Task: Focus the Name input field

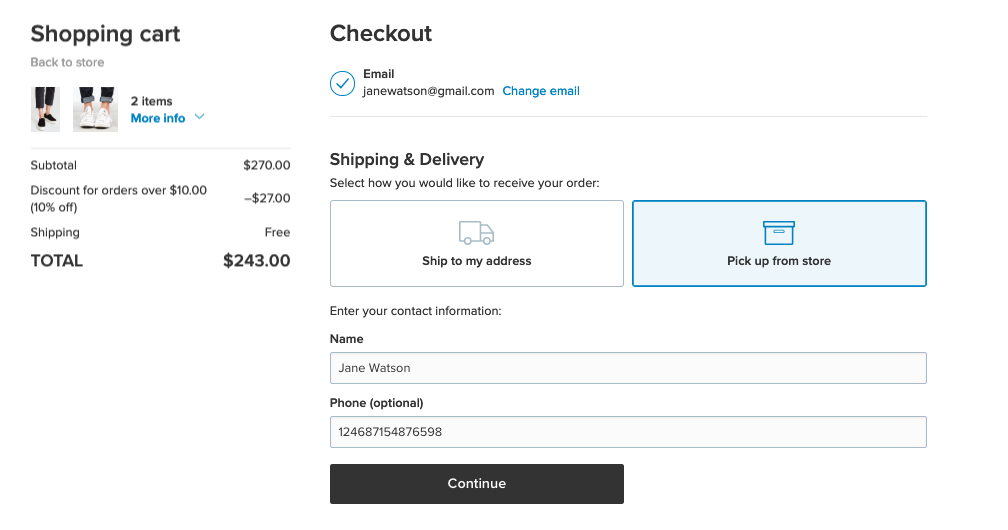Action: [x=628, y=368]
